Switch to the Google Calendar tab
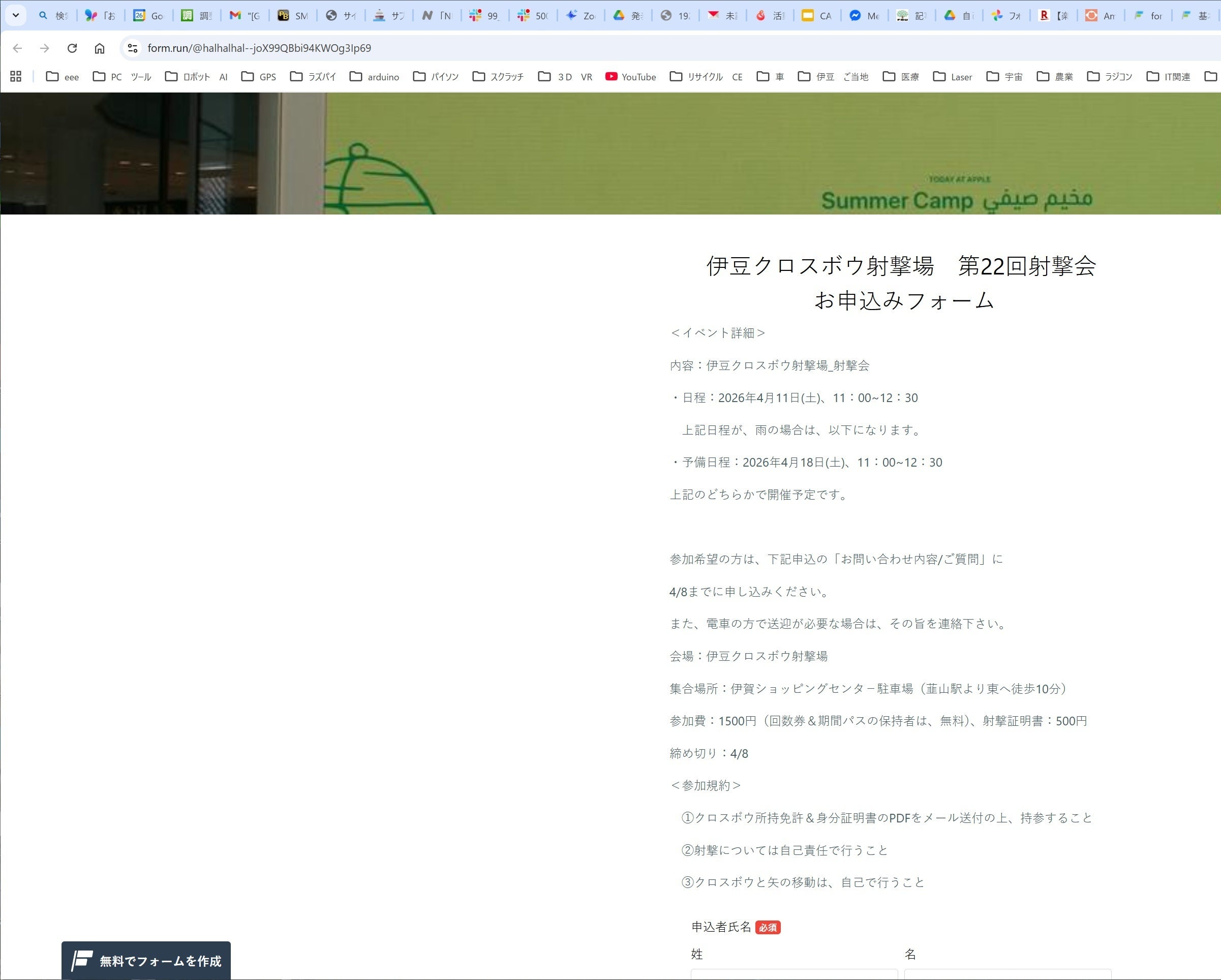 pos(148,16)
